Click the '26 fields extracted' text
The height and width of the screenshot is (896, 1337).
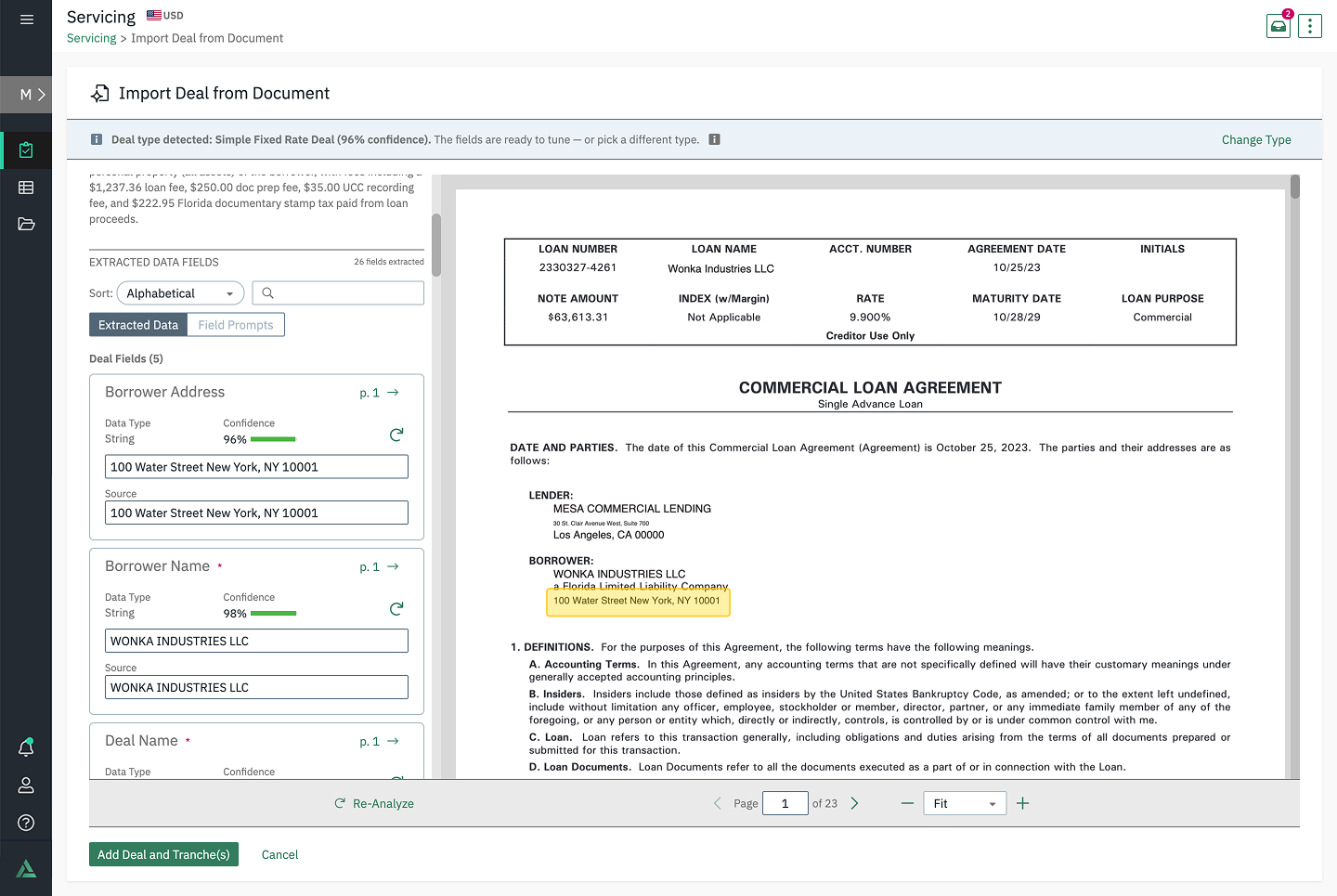388,262
